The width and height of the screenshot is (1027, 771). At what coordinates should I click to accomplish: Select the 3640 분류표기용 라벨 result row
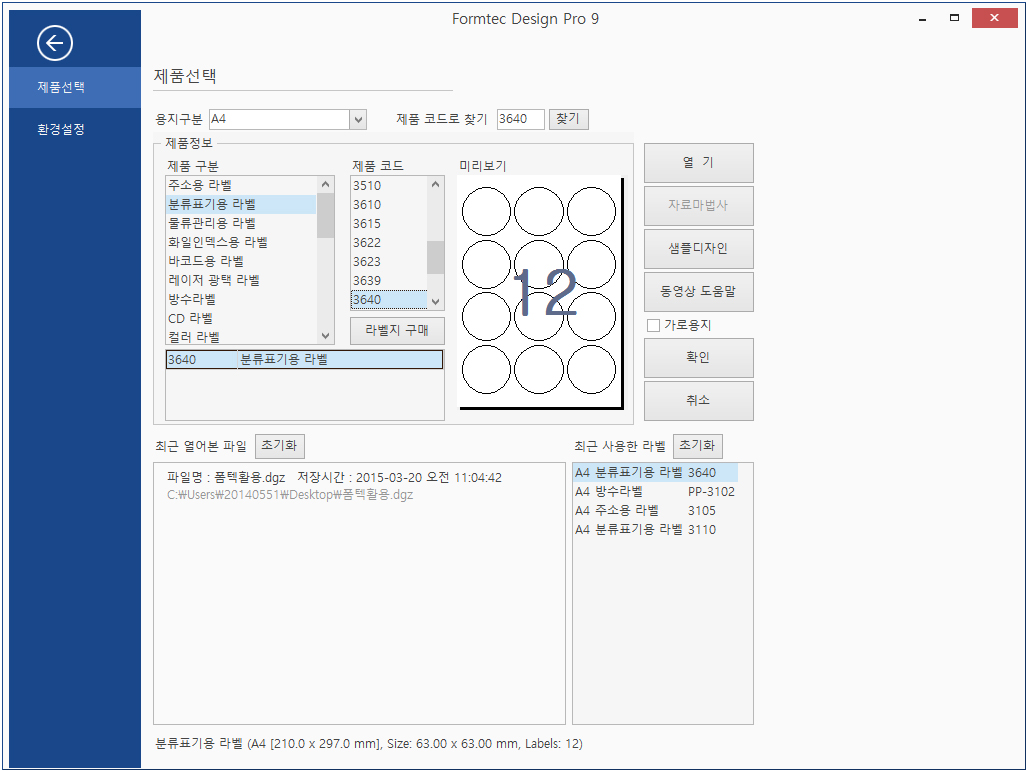[x=305, y=360]
